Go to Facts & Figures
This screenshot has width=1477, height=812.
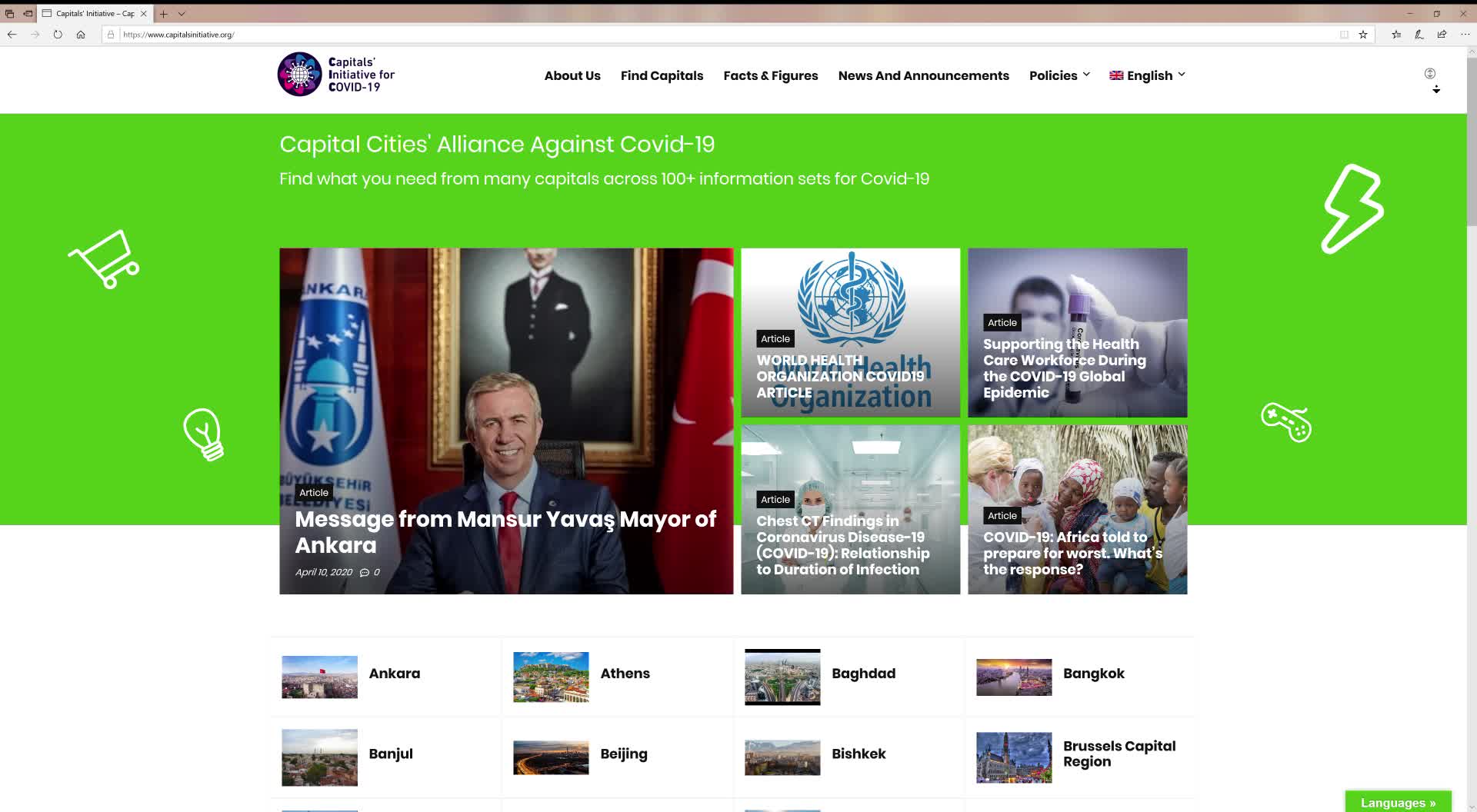coord(771,75)
